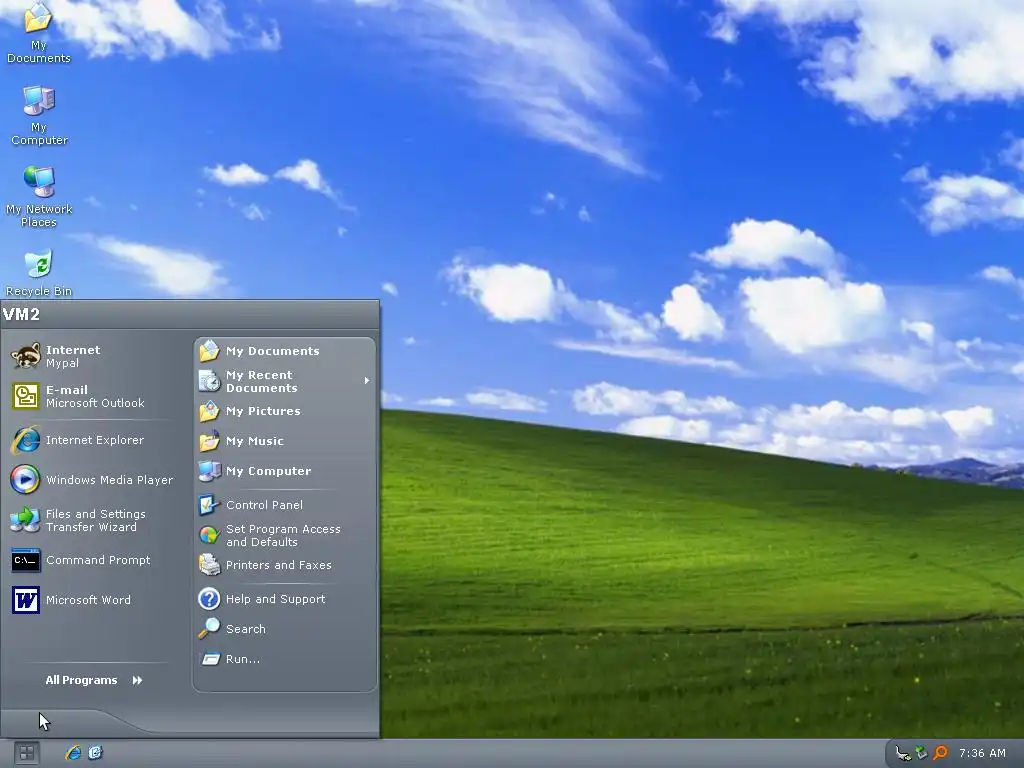The height and width of the screenshot is (768, 1024).
Task: Open My Pictures folder entry
Action: 285,411
